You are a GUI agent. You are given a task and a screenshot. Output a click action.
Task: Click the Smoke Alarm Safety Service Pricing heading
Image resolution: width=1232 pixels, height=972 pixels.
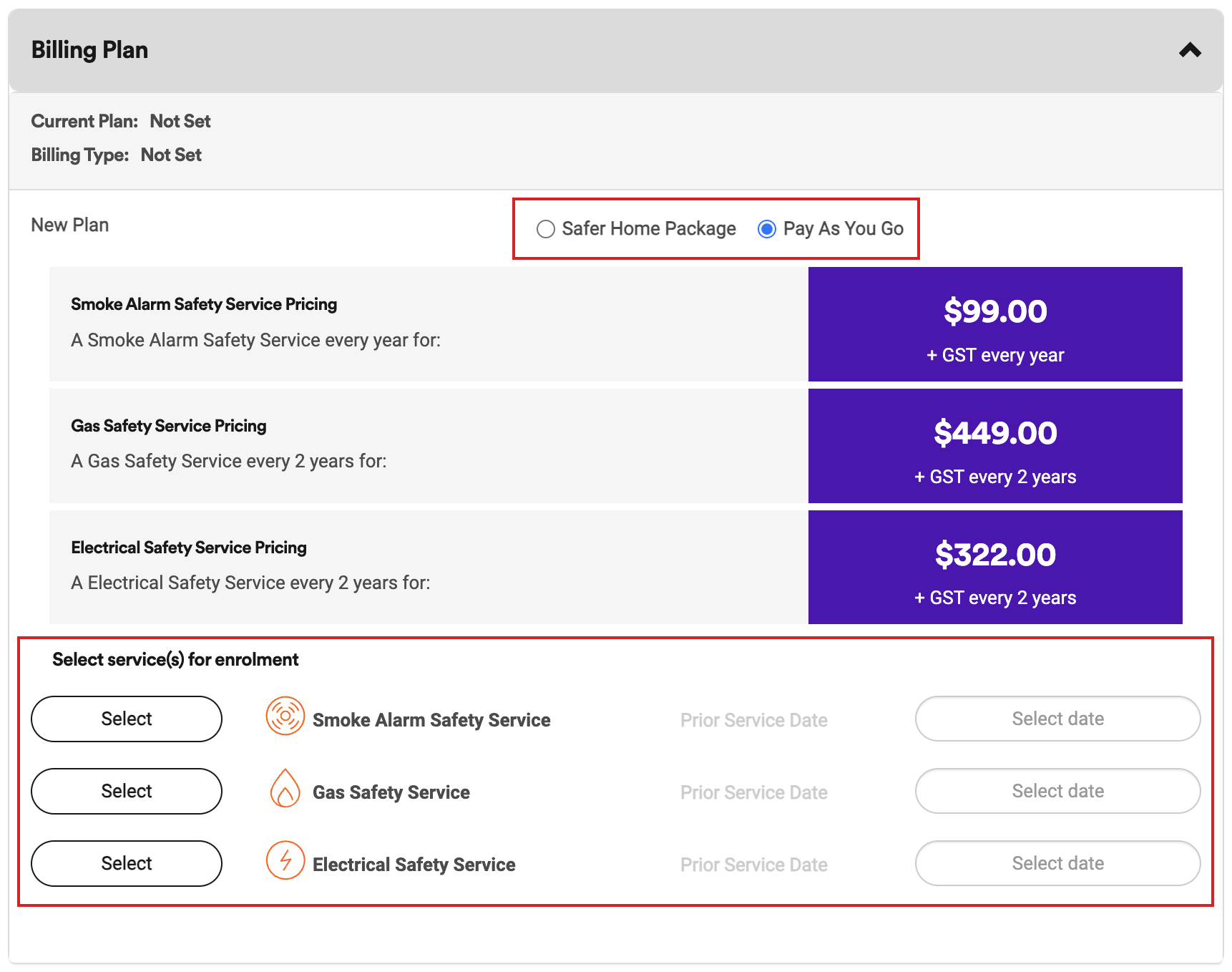[204, 304]
